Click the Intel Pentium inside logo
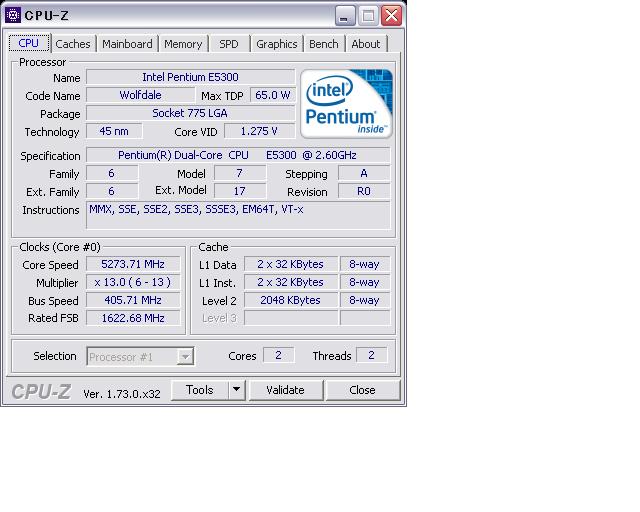640x512 pixels. [x=346, y=104]
